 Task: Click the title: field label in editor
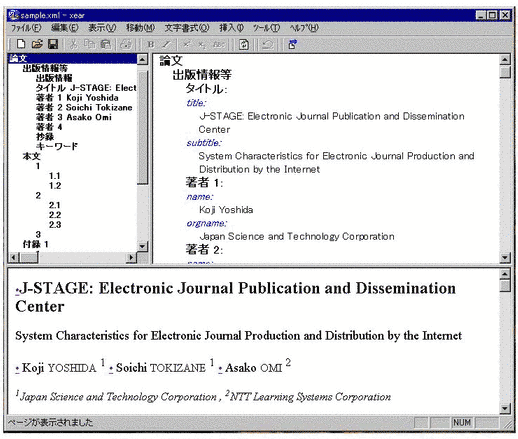tap(197, 103)
